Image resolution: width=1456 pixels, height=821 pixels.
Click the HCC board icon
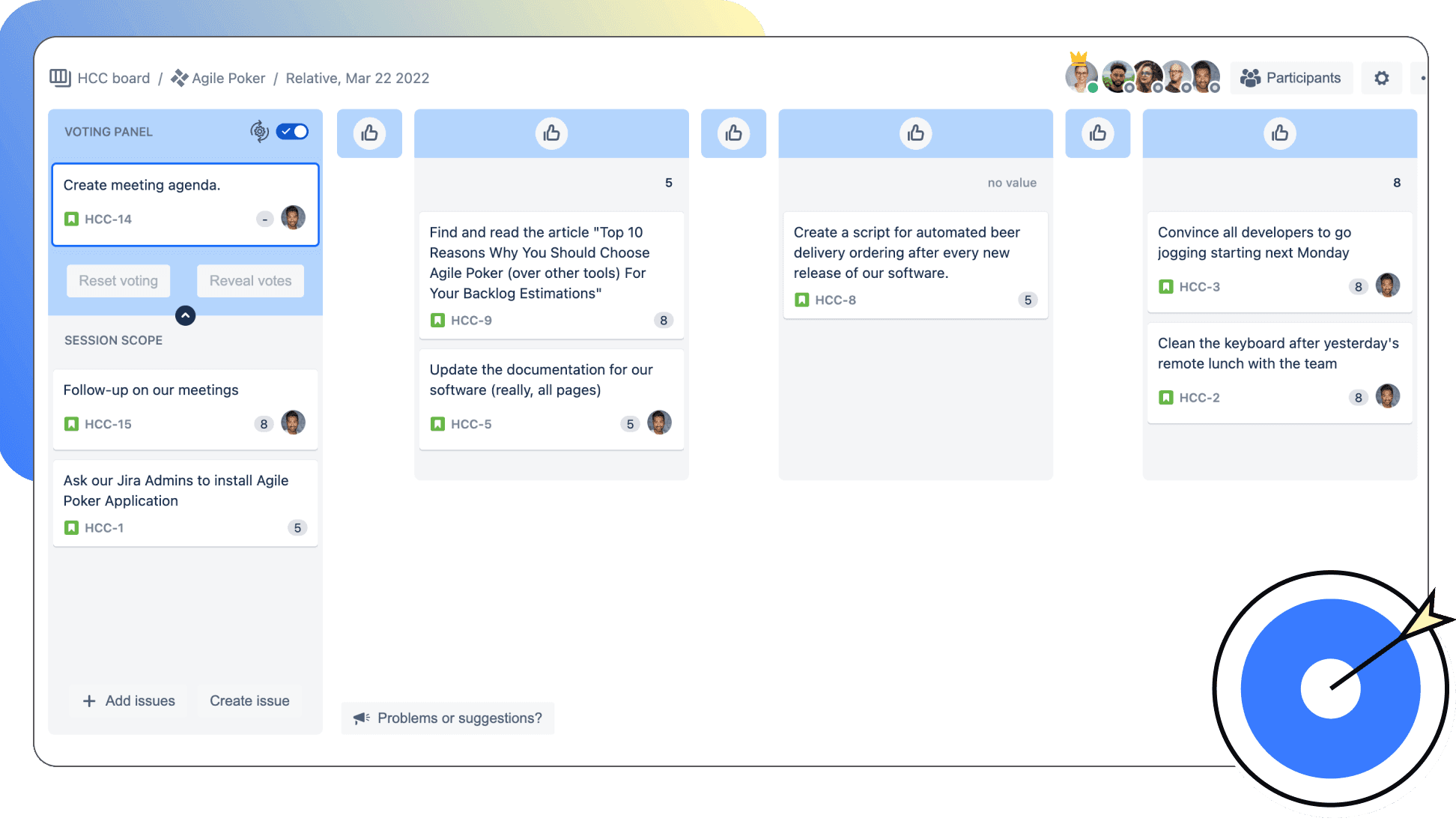point(63,79)
